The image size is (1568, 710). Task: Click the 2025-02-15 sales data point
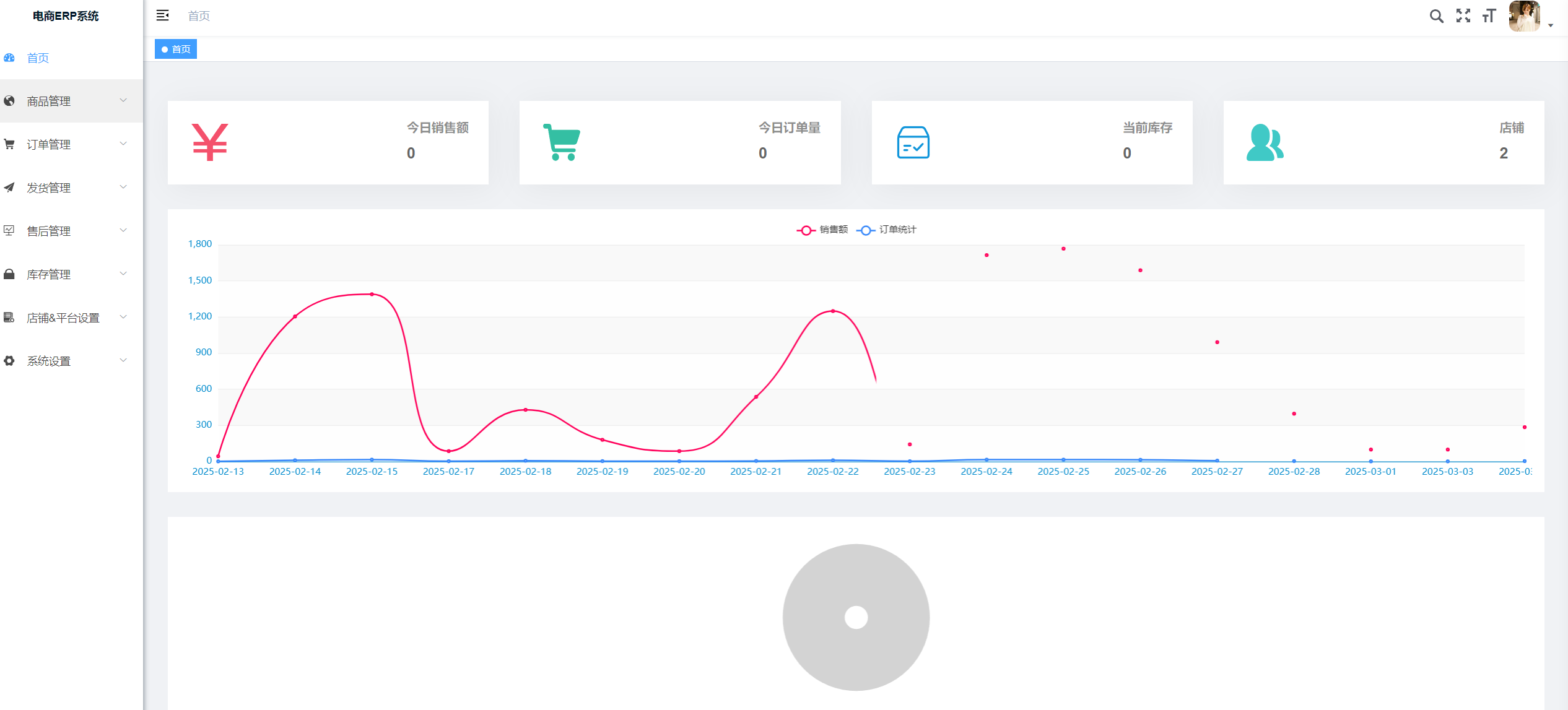pos(372,294)
